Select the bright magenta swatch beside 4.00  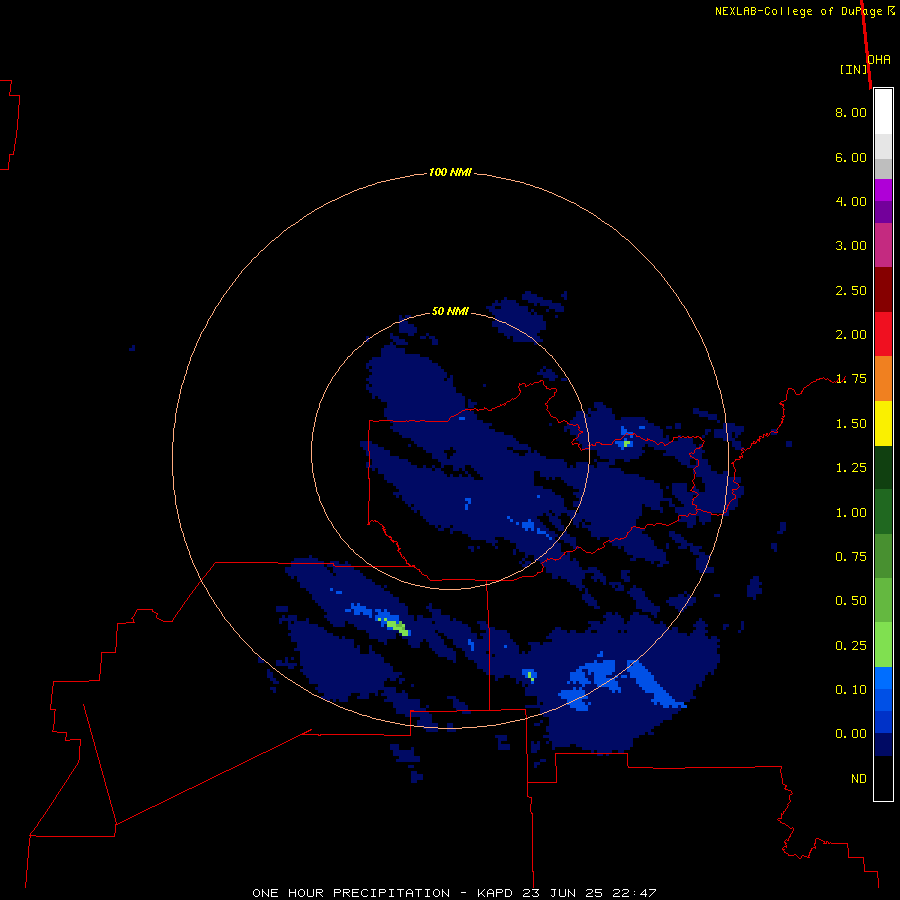tap(883, 191)
